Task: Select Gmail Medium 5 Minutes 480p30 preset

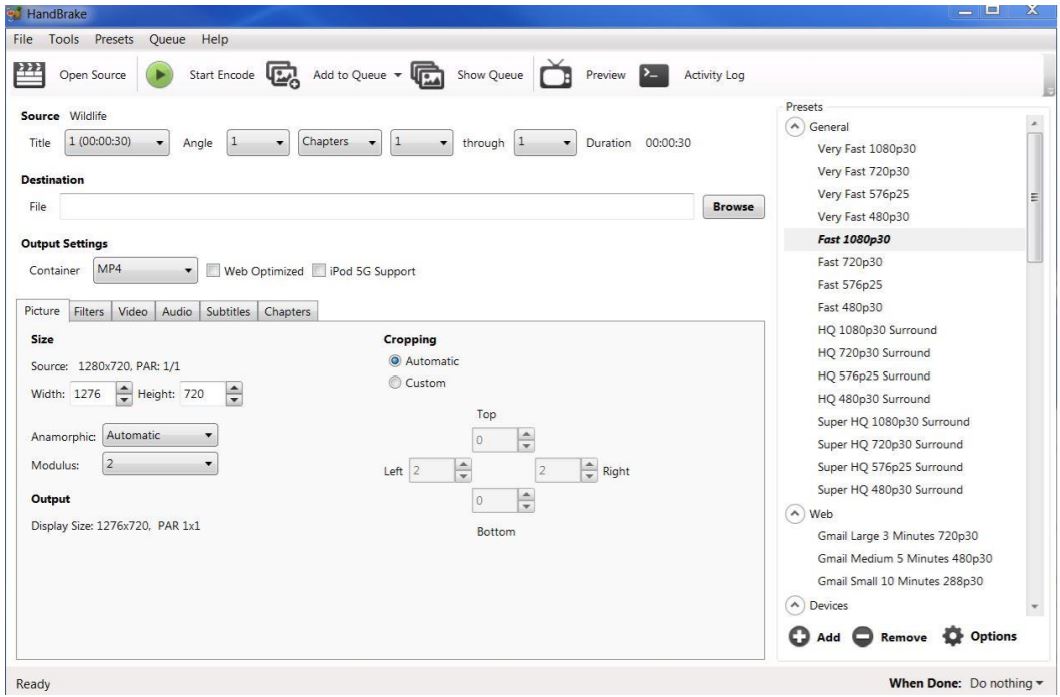Action: pyautogui.click(x=905, y=558)
